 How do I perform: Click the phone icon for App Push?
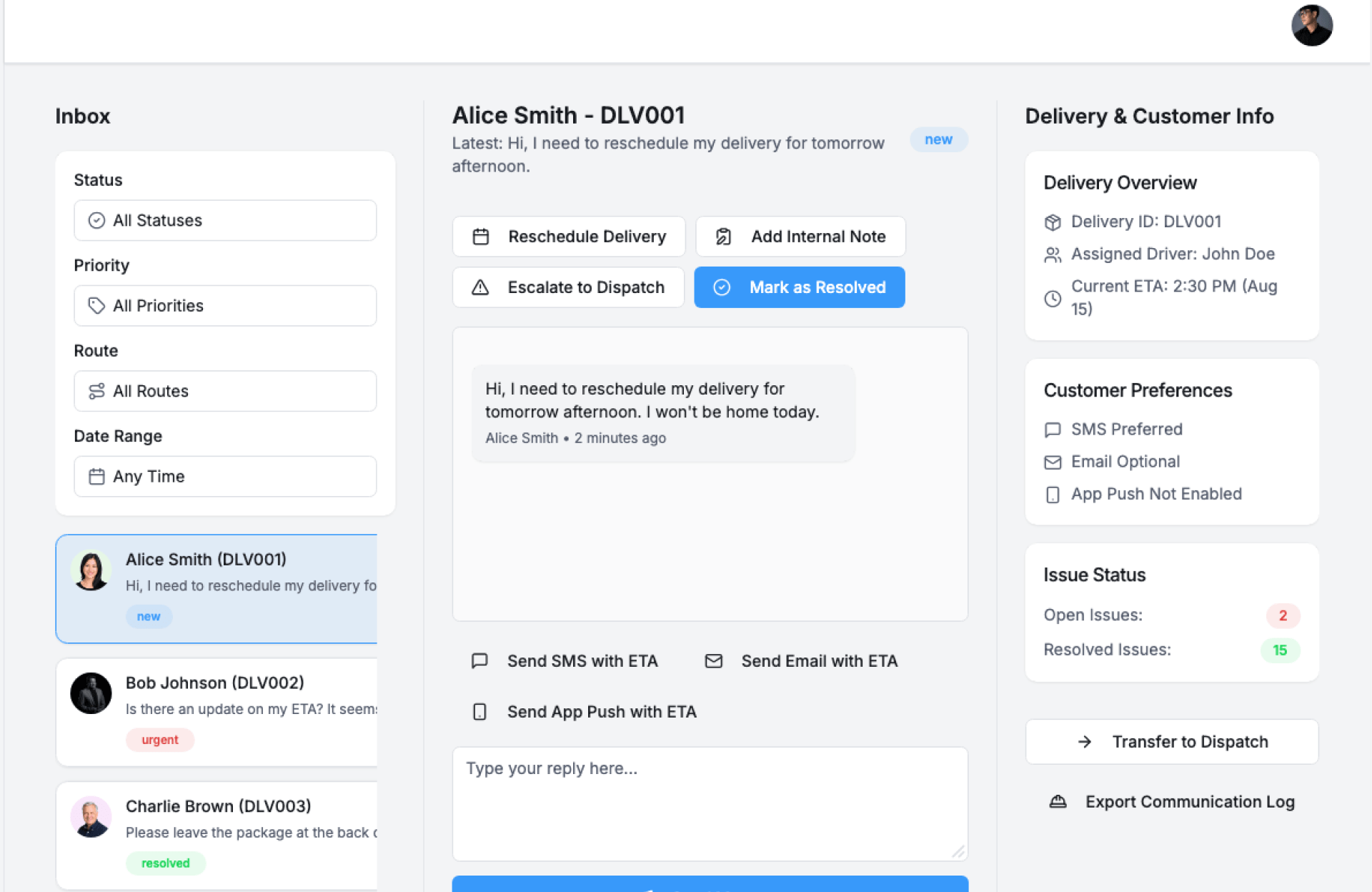(x=479, y=712)
